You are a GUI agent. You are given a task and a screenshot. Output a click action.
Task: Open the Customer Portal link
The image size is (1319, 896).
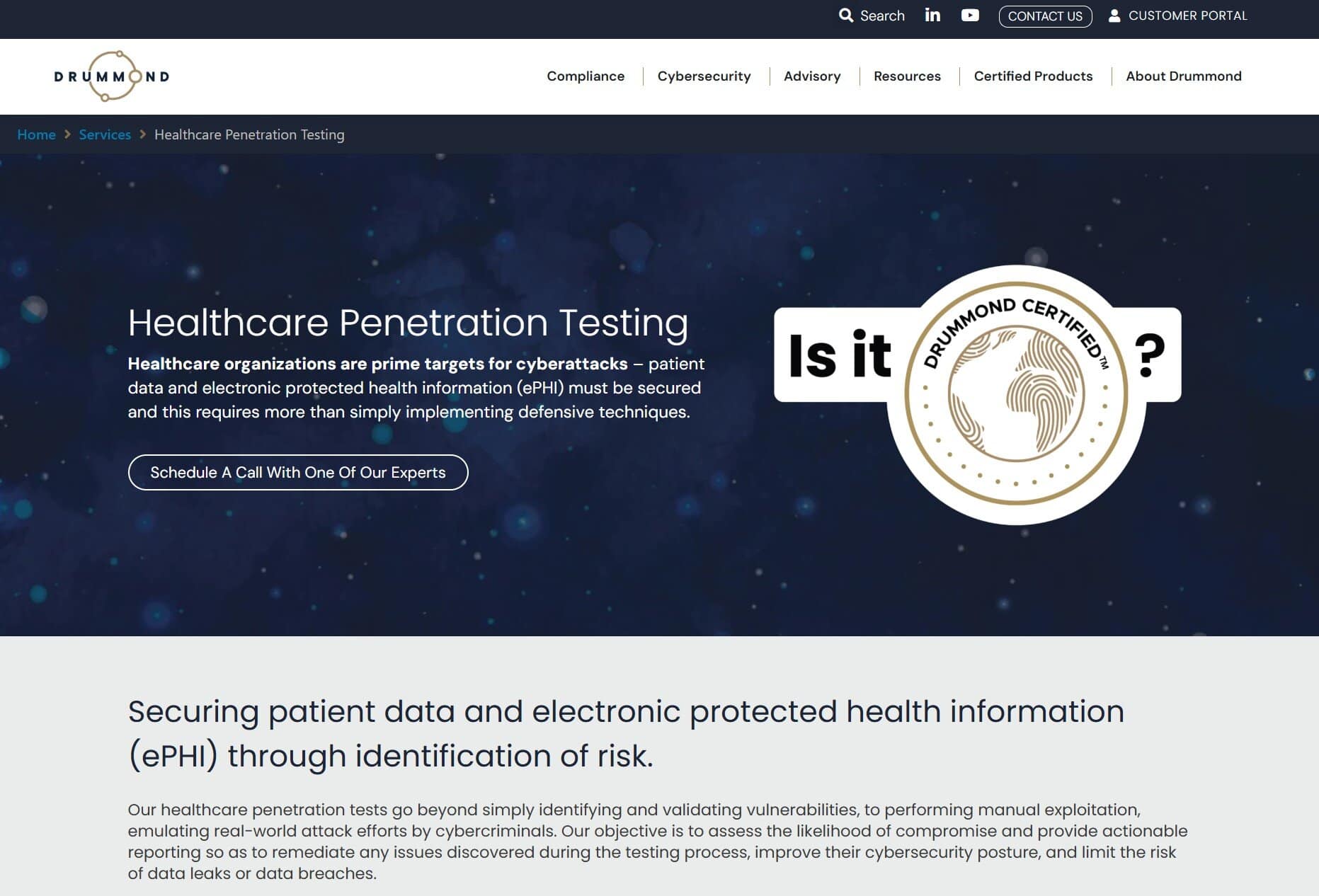(x=1177, y=16)
